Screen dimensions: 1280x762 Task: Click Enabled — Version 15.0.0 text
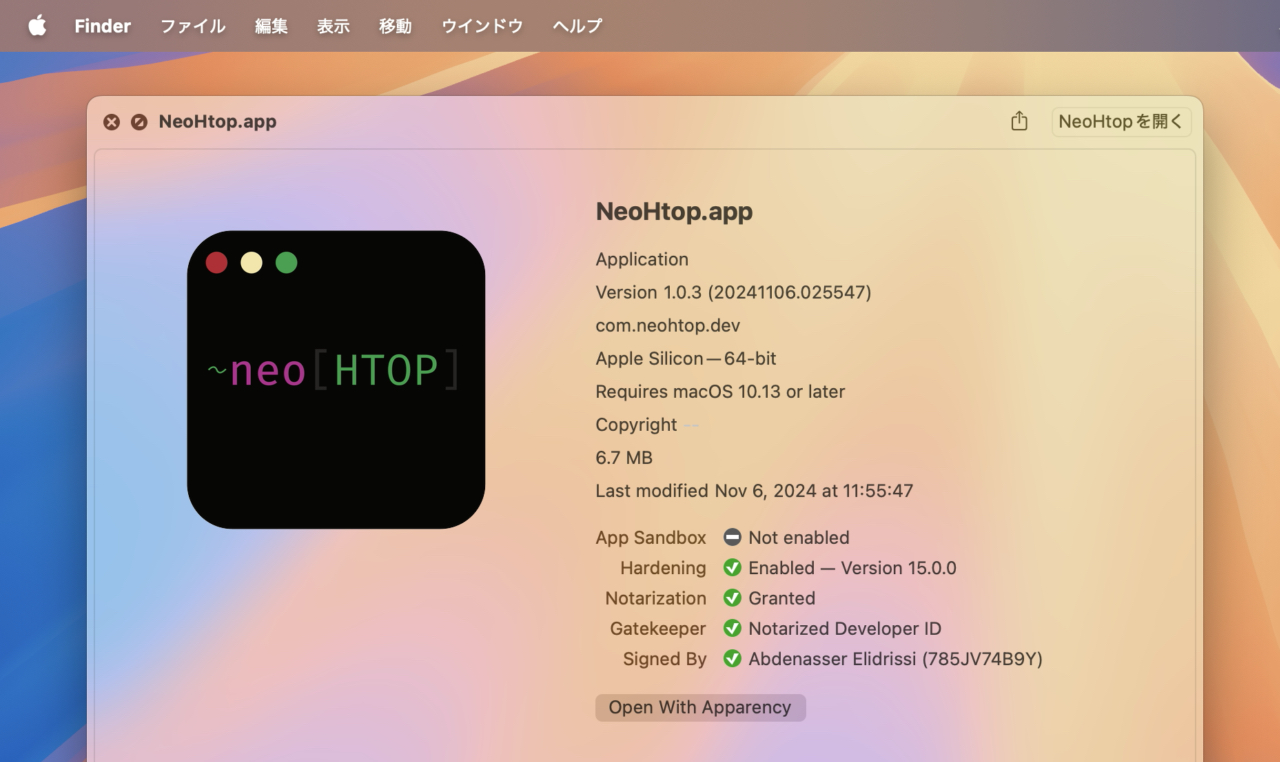coord(852,568)
